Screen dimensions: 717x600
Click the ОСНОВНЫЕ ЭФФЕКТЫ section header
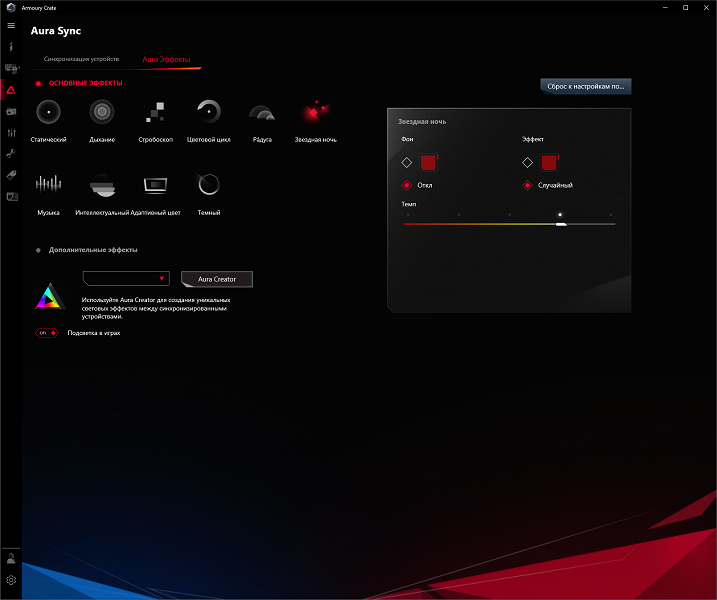(86, 83)
